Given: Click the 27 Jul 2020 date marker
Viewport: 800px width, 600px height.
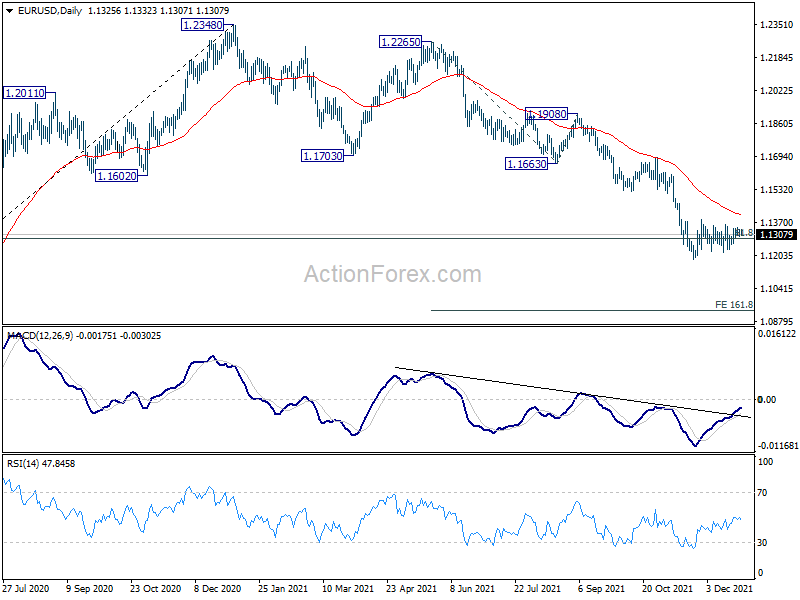Looking at the screenshot, I should point(26,588).
